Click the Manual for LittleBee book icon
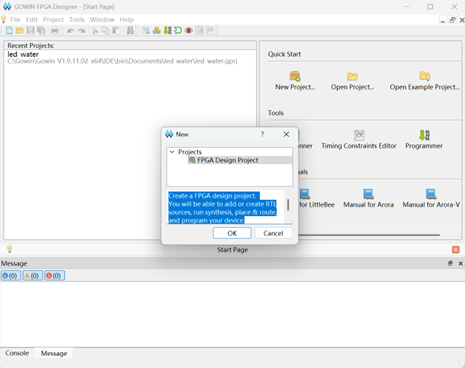The width and height of the screenshot is (465, 368). [305, 194]
